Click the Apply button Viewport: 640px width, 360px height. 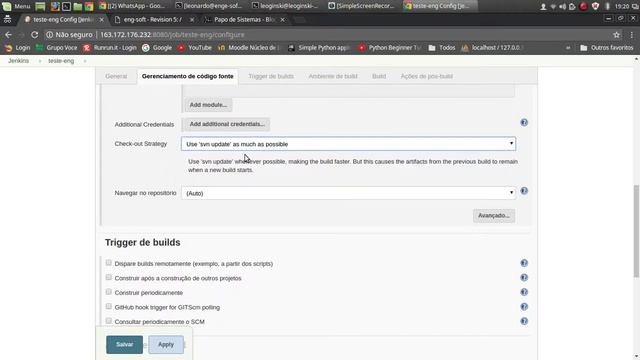coord(166,344)
